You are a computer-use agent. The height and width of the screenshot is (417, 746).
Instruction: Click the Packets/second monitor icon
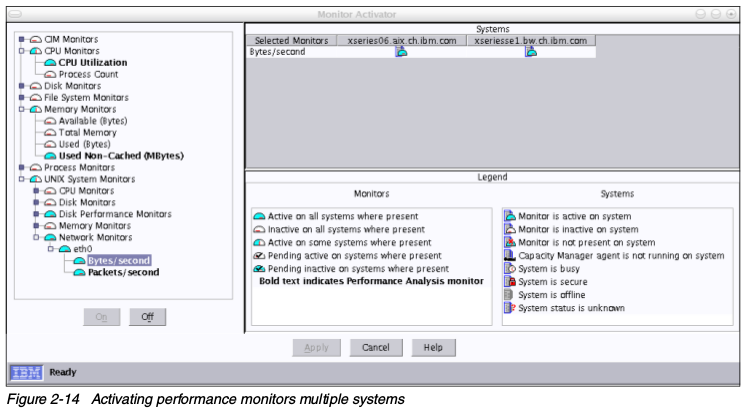(79, 272)
